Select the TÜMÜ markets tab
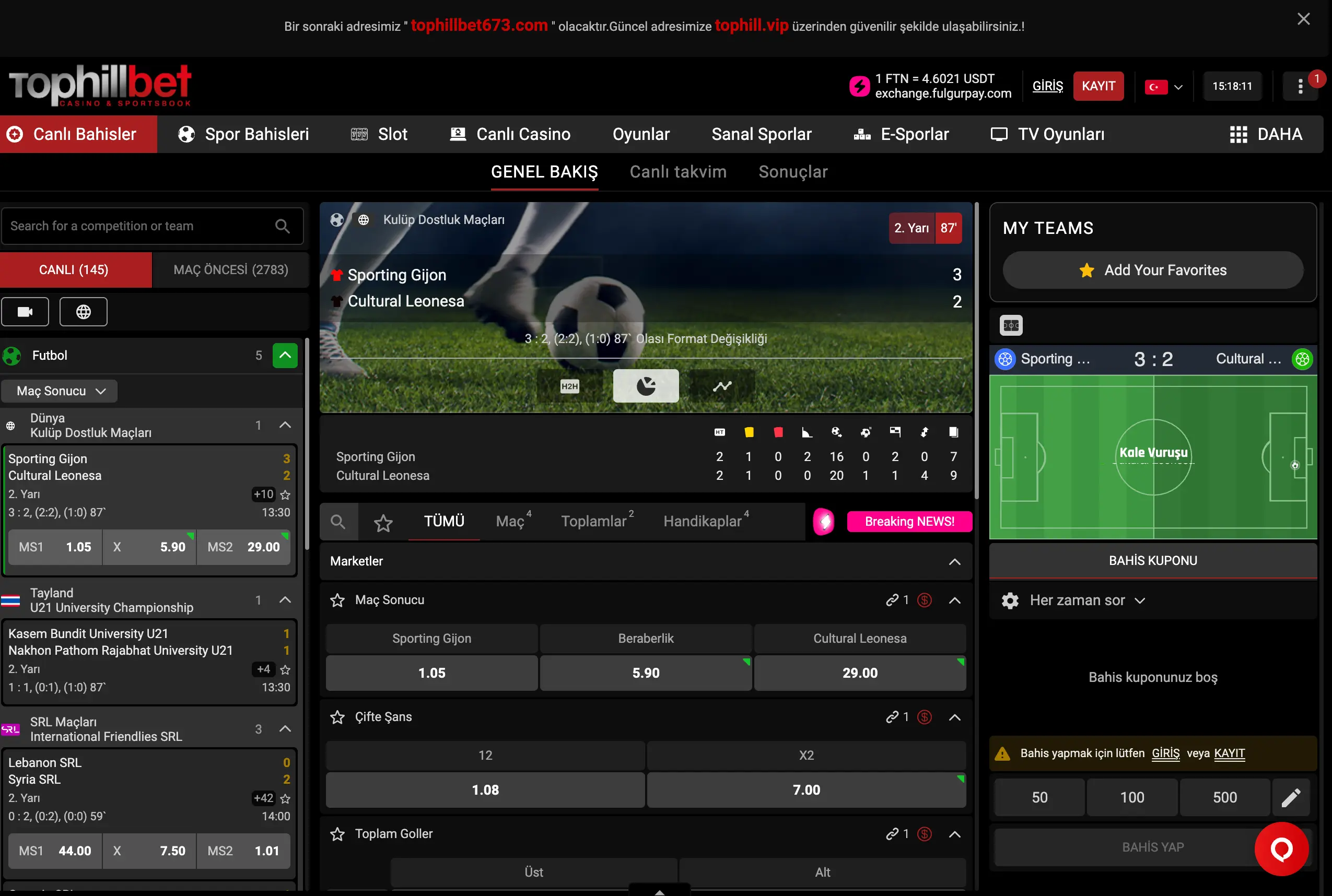This screenshot has height=896, width=1332. (443, 522)
